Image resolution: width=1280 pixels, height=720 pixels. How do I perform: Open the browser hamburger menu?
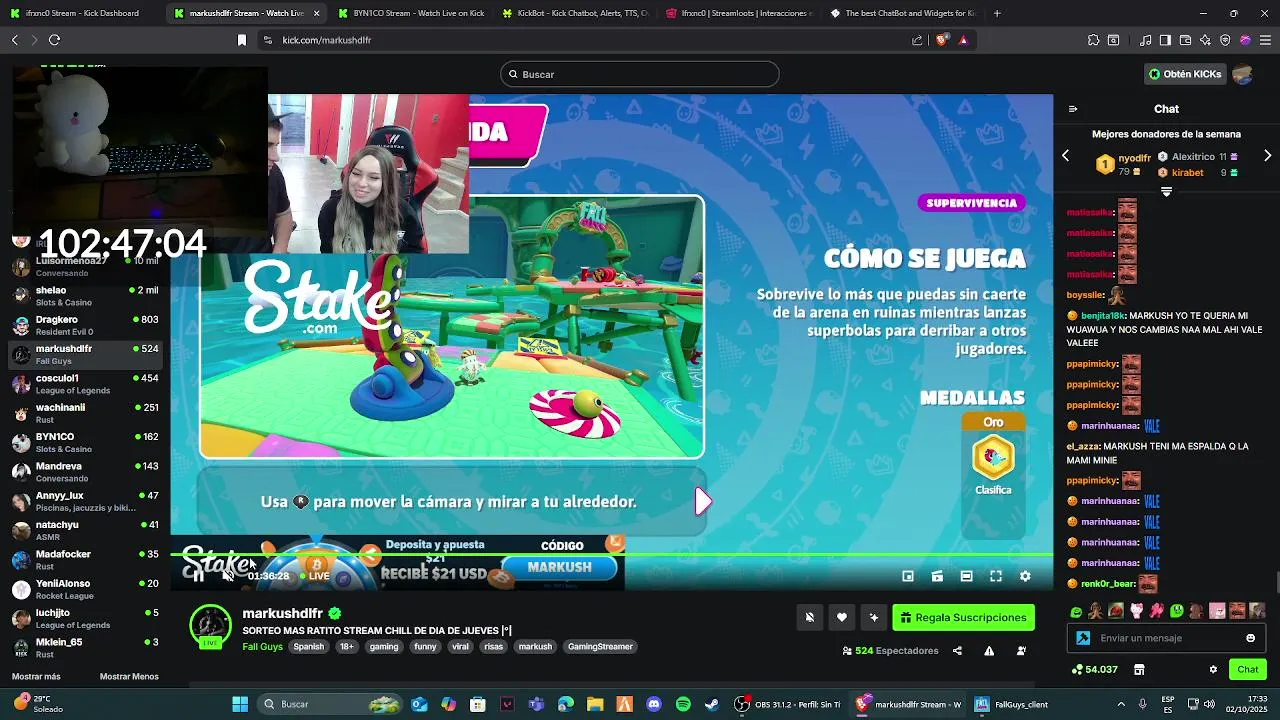coord(1265,40)
